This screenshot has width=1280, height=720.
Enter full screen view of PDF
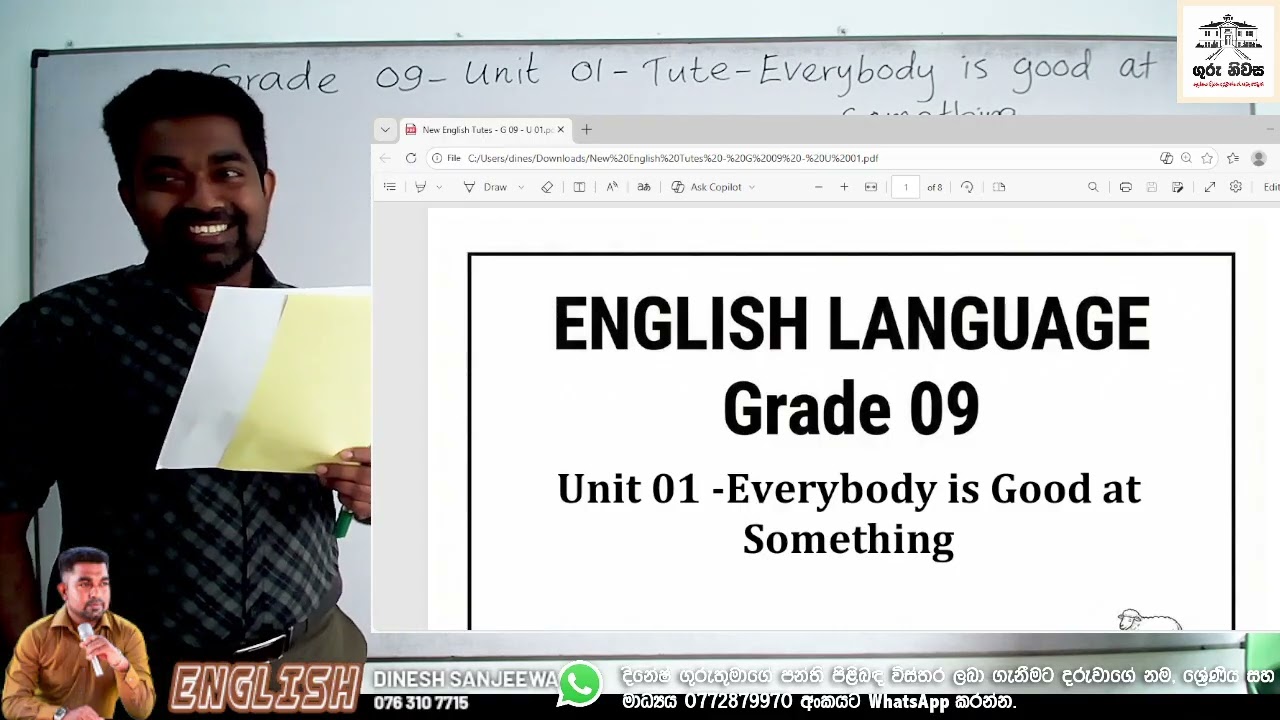1210,187
